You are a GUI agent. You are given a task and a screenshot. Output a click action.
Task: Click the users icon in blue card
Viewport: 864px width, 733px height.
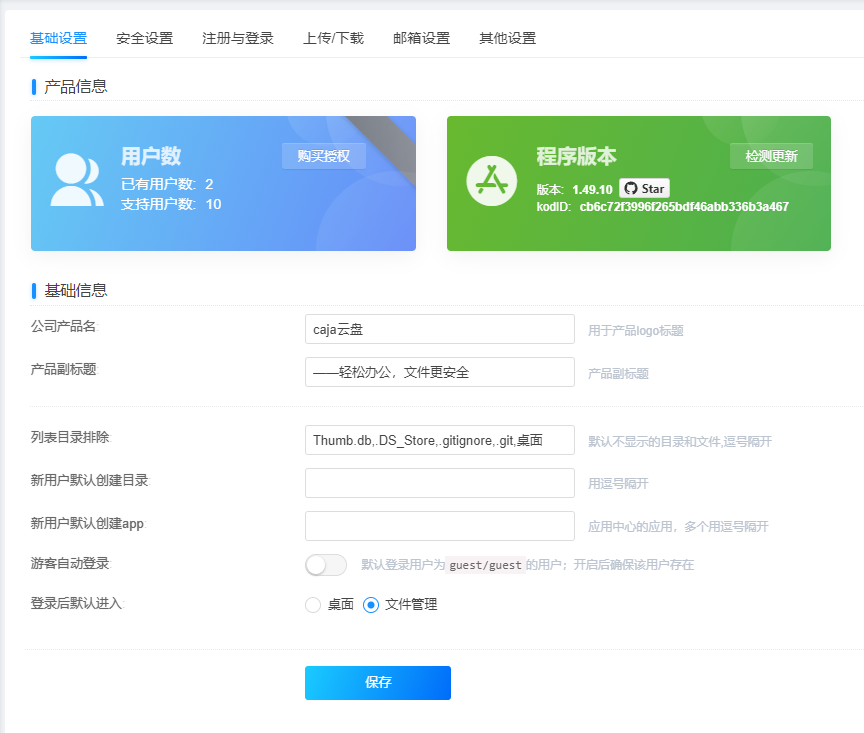pos(77,180)
